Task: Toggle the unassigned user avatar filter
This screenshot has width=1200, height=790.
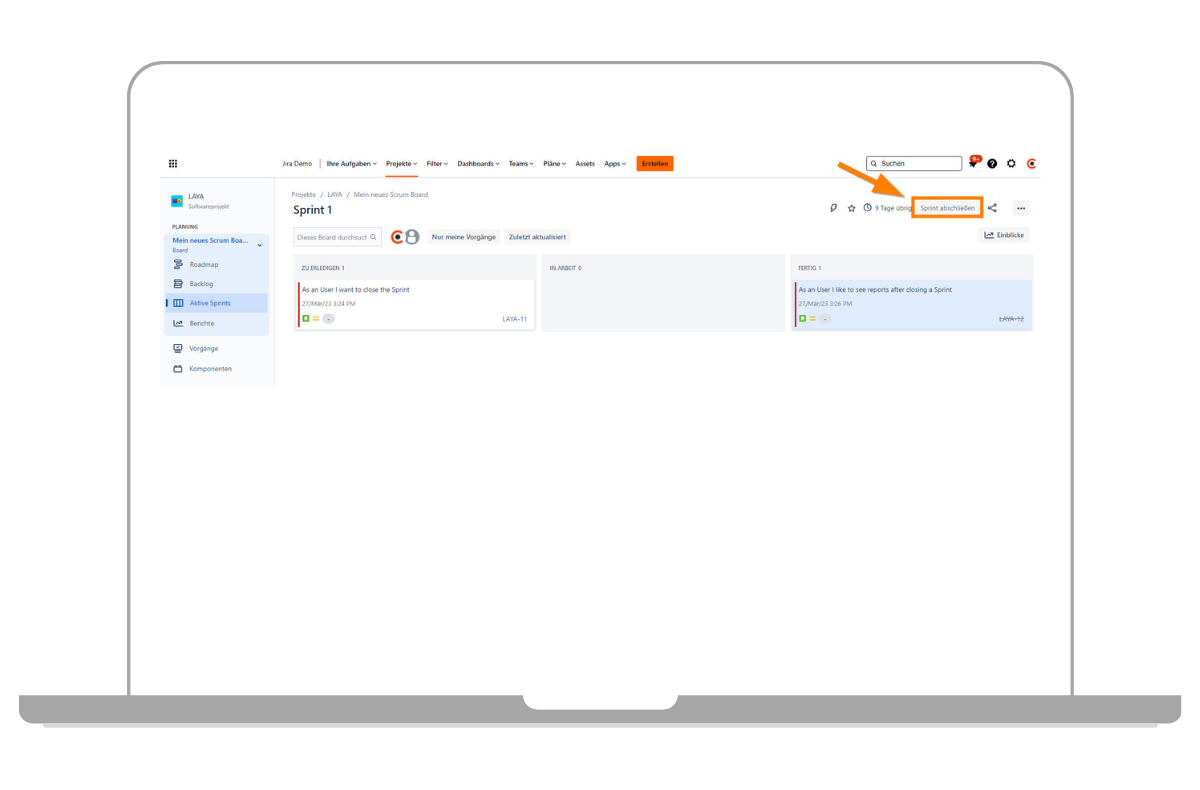Action: [412, 237]
